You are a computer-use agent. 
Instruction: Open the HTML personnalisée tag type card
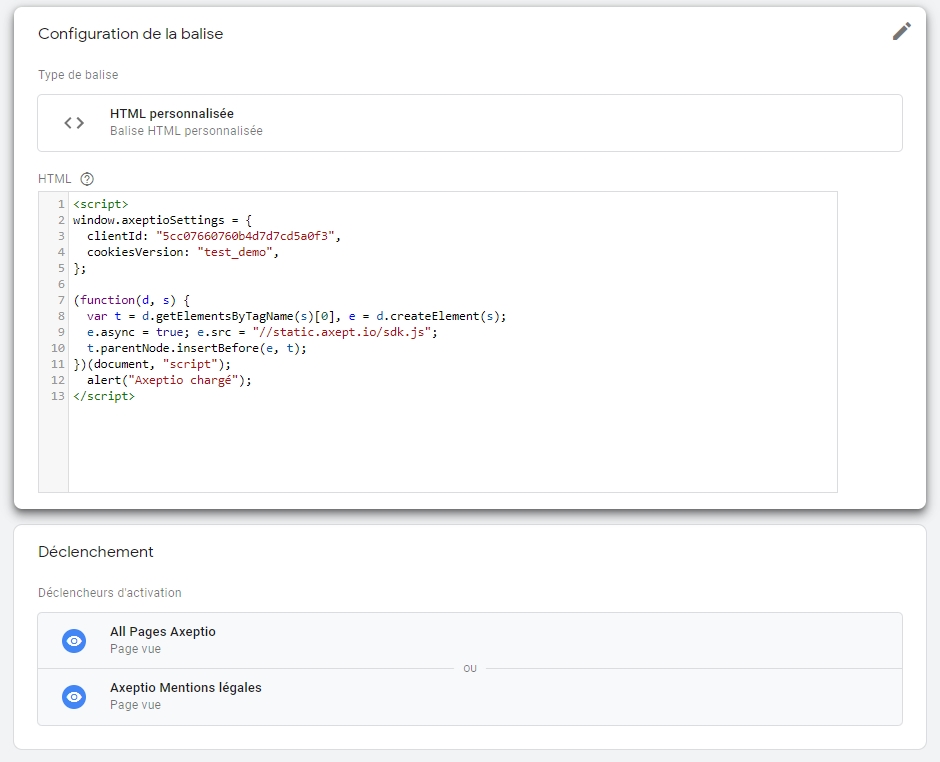pyautogui.click(x=470, y=123)
